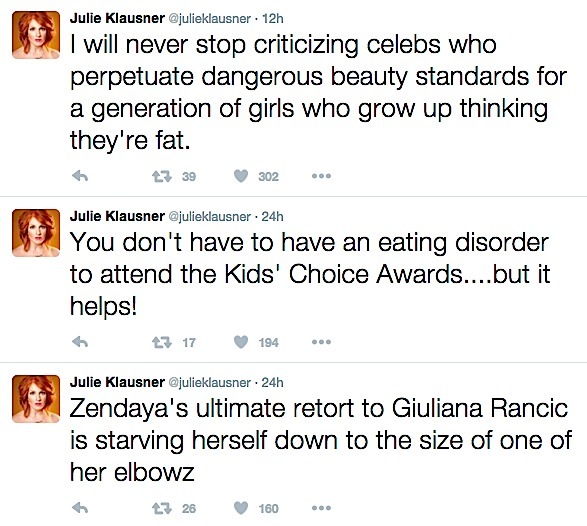Screen dimensions: 587x526
Task: Like the tweet with 160 likes
Action: click(x=241, y=508)
